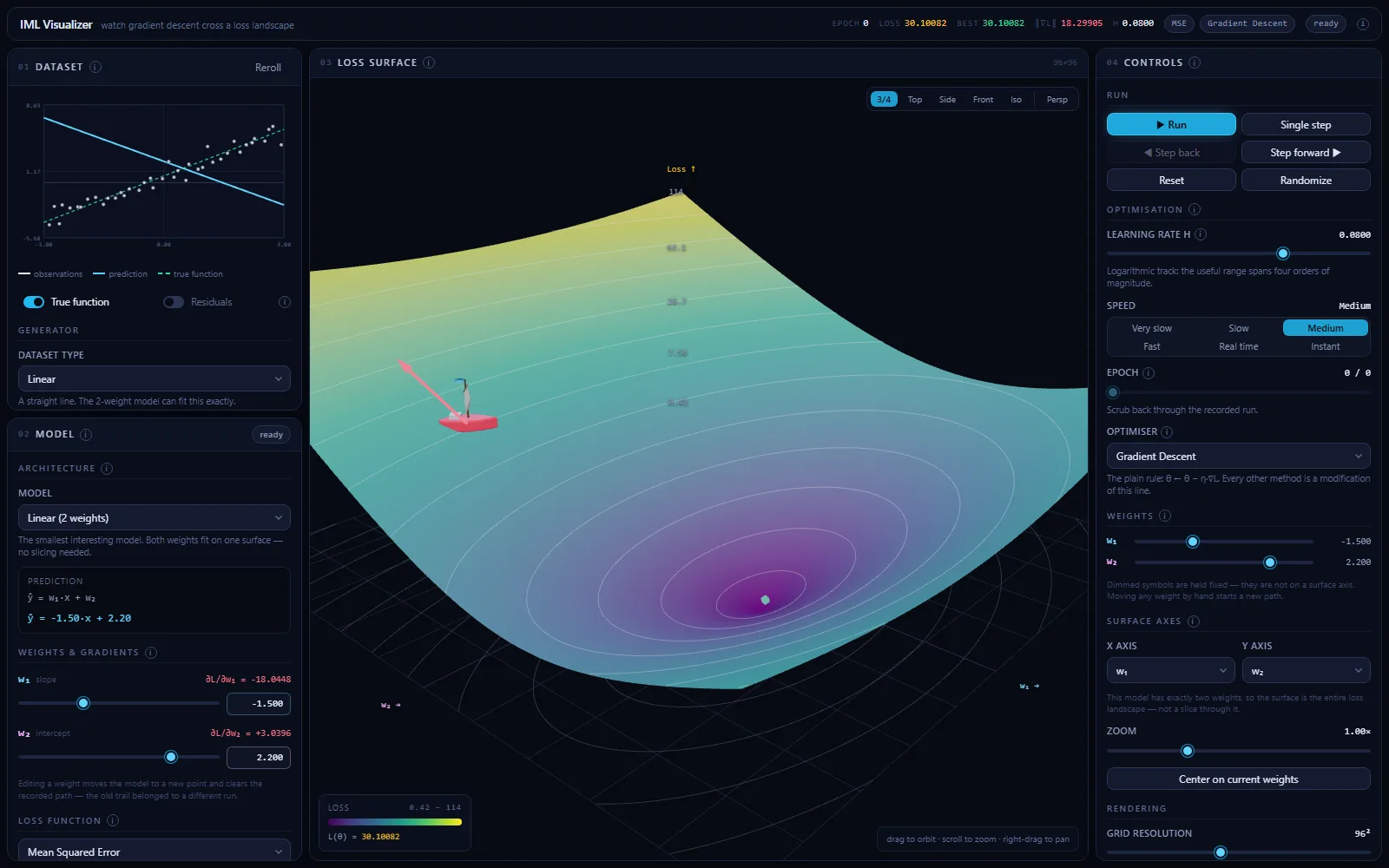Open Model Linear (2 weights) dropdown
The height and width of the screenshot is (868, 1389).
pyautogui.click(x=155, y=518)
